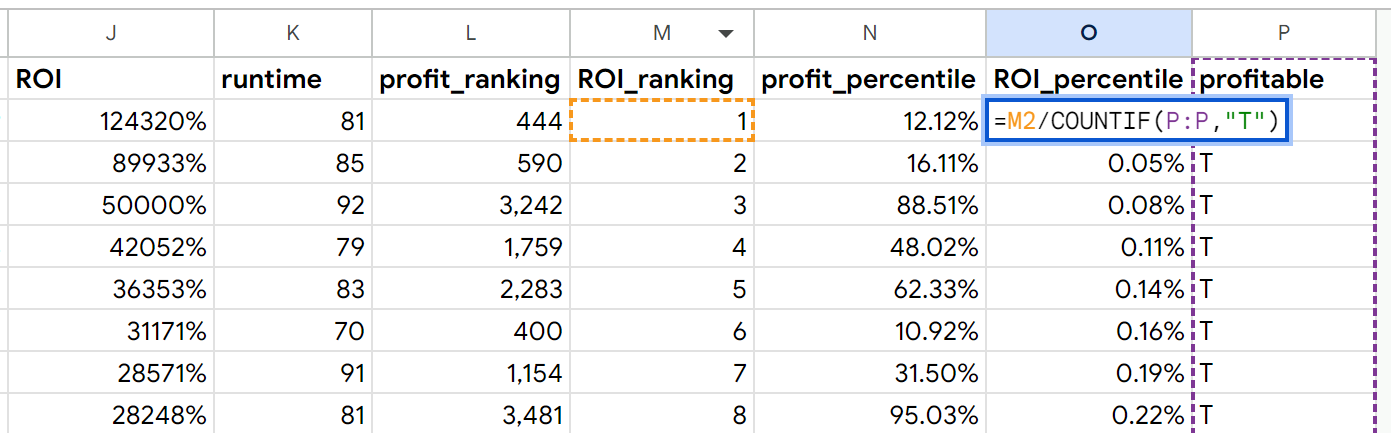
Task: Select profit_percentile cell 16.11%
Action: coord(869,163)
